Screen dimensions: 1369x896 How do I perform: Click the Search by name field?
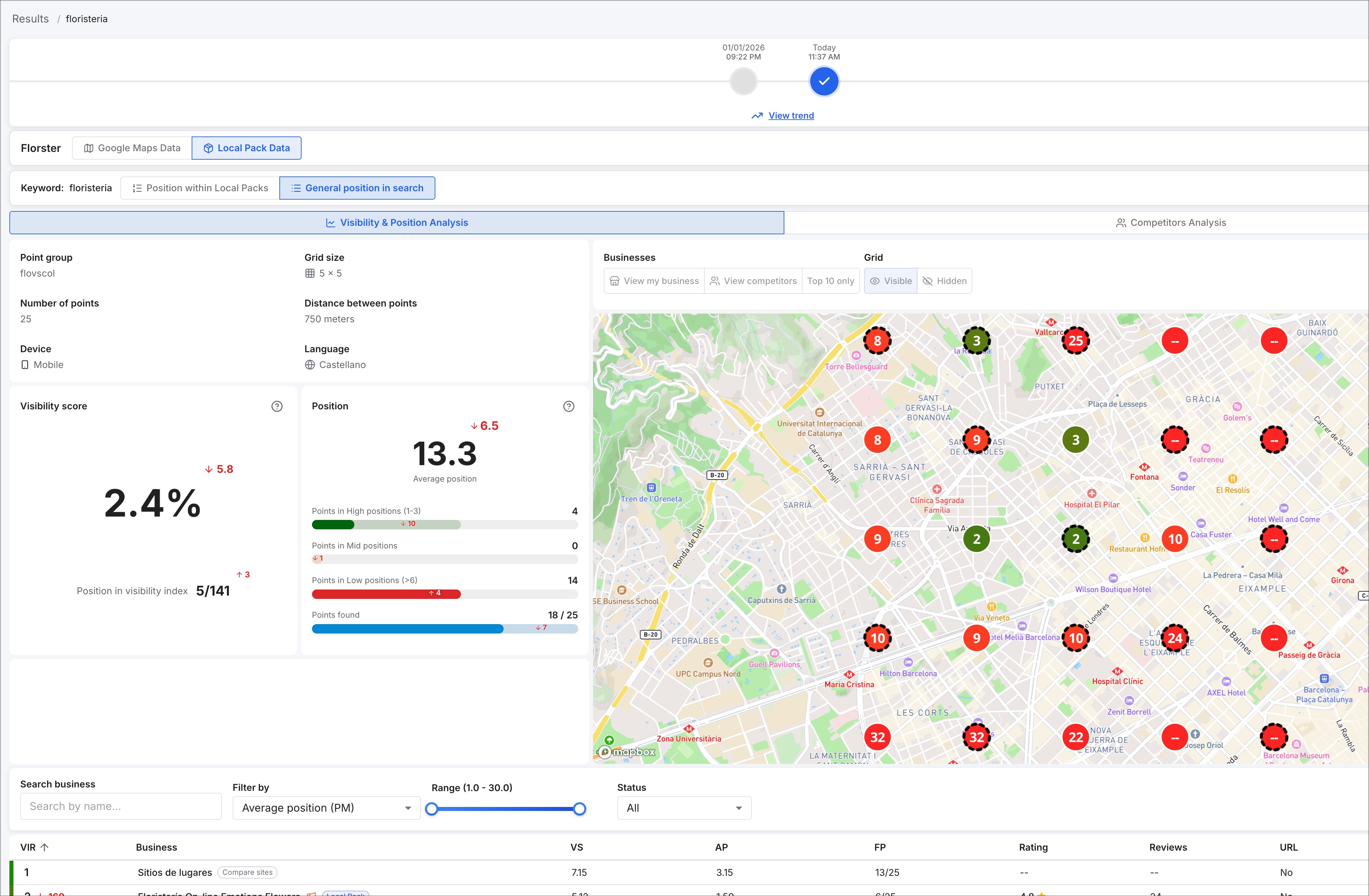(121, 806)
